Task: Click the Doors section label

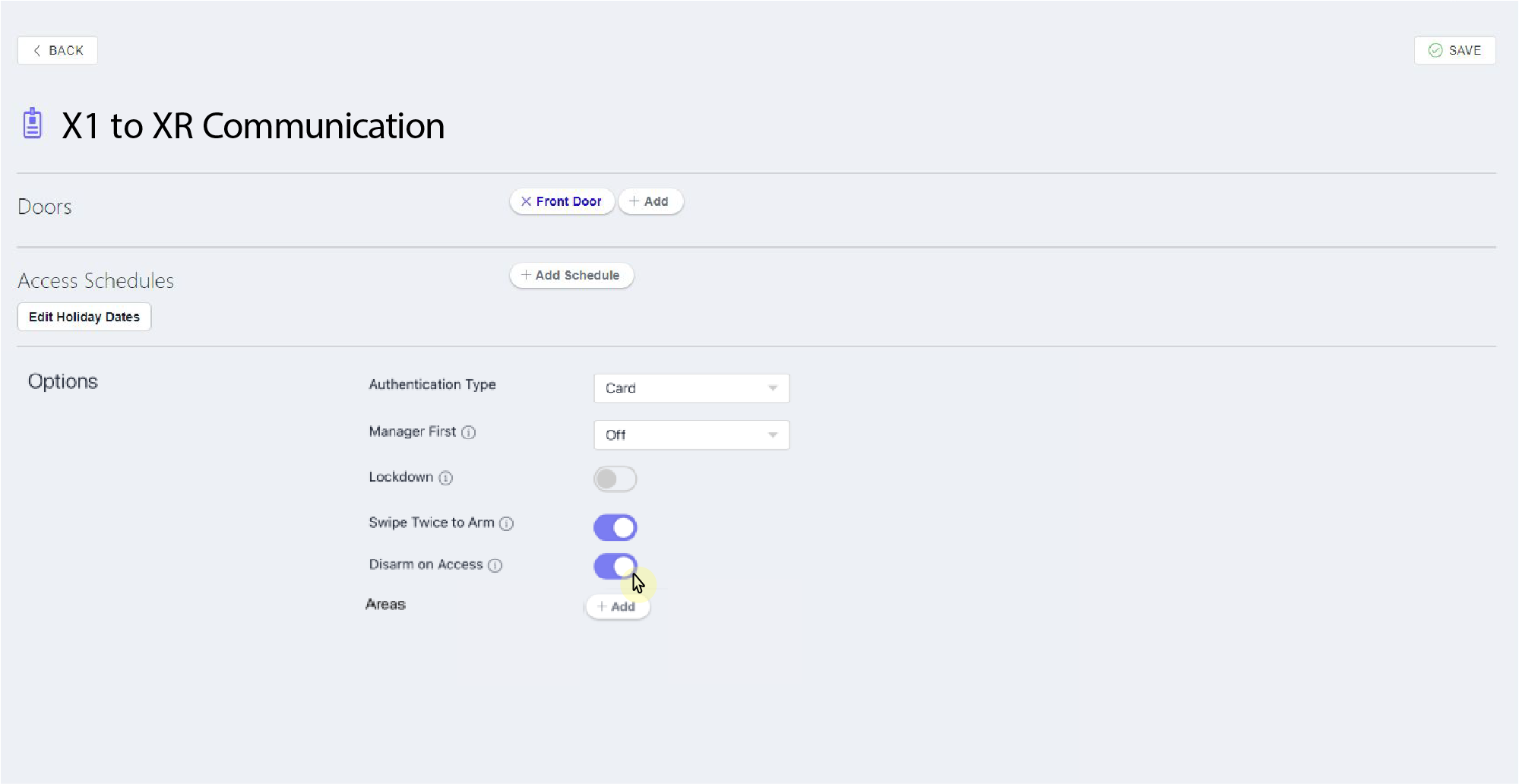Action: coord(45,207)
